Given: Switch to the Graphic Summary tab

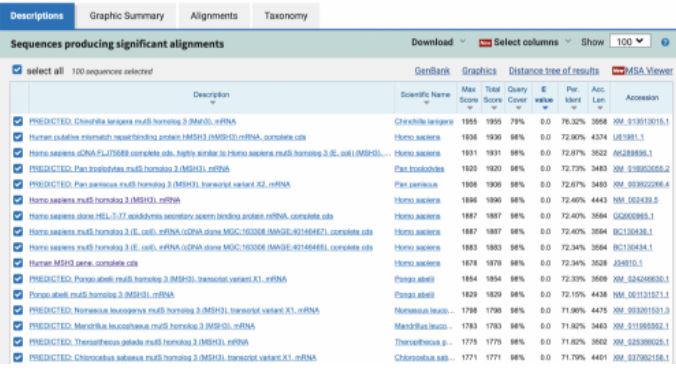Looking at the screenshot, I should [127, 16].
